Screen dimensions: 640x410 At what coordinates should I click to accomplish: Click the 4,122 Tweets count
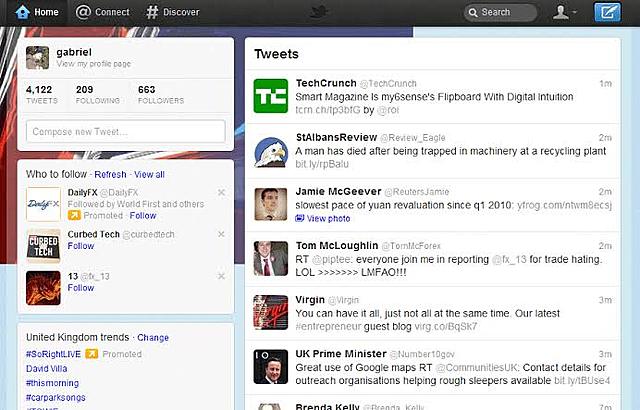42,95
